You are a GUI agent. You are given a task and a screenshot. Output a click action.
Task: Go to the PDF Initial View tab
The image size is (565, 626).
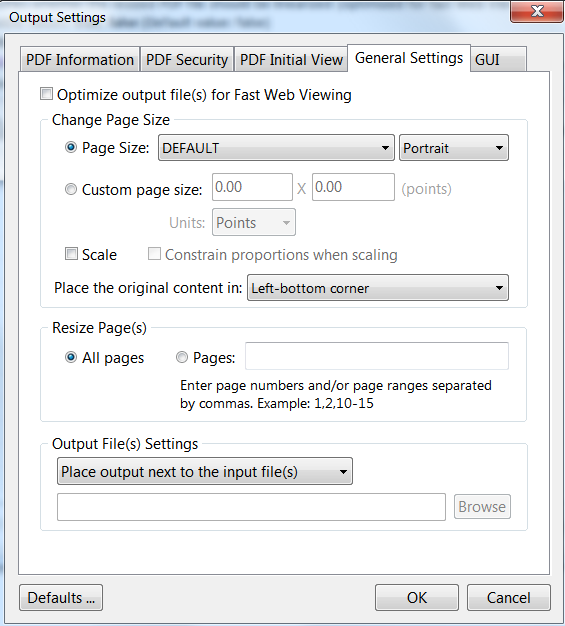(x=291, y=59)
